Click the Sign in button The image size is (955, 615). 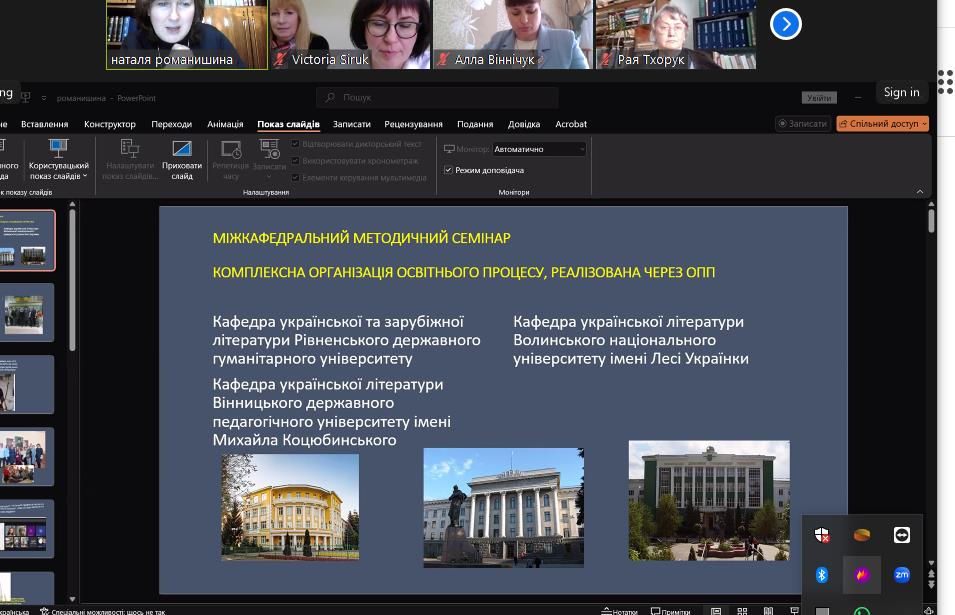coord(901,92)
